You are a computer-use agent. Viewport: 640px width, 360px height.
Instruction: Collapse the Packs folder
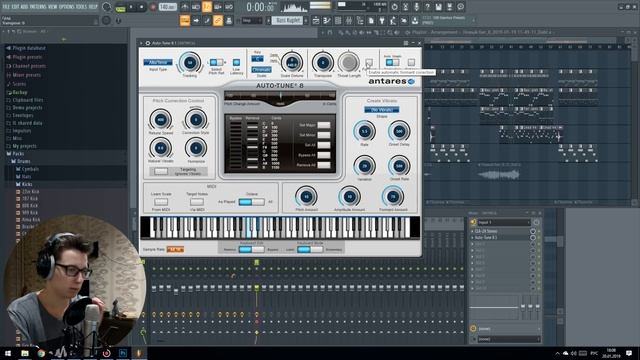coord(18,154)
